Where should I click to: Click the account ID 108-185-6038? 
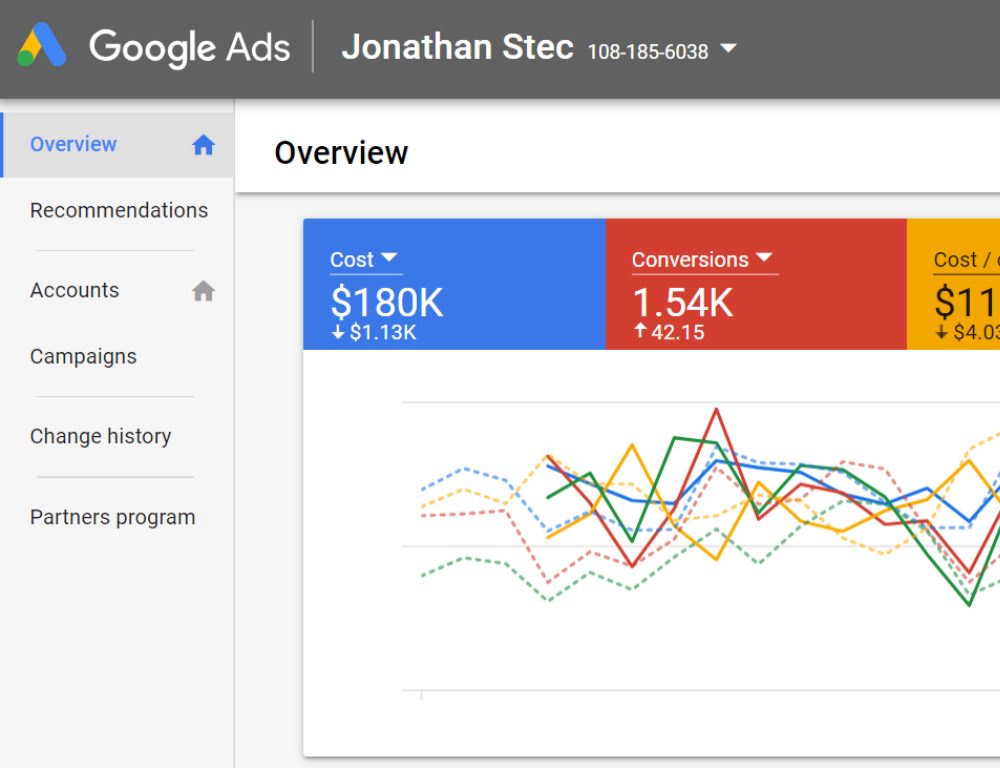(647, 51)
